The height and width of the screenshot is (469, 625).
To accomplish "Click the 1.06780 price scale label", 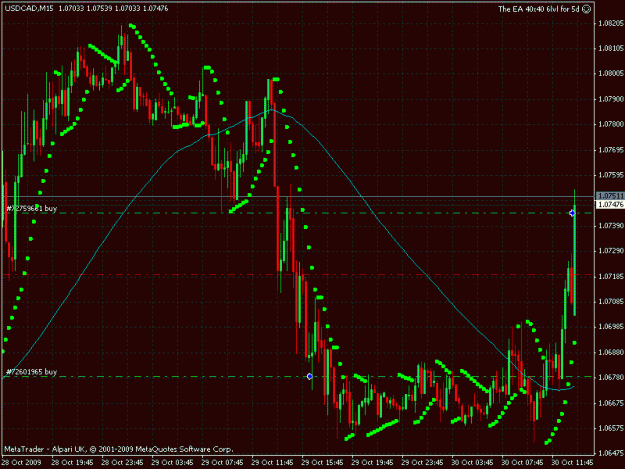I will click(611, 377).
